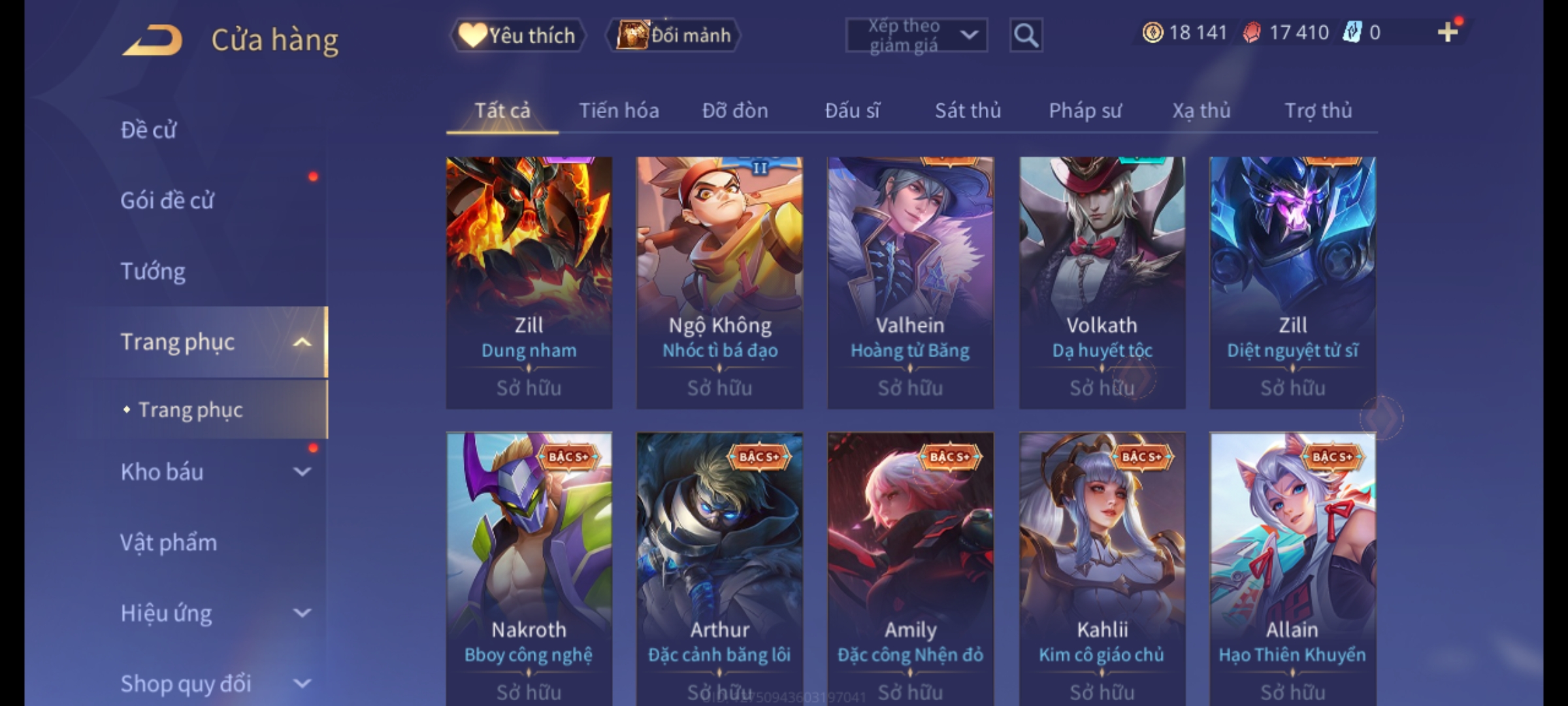Collapse the Trang phục sidebar section

[302, 342]
